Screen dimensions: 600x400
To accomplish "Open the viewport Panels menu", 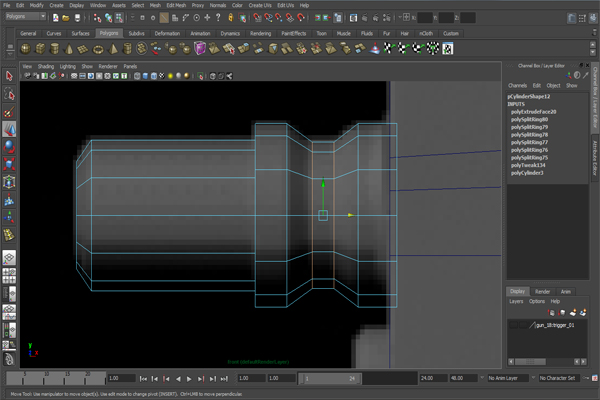I will point(130,67).
